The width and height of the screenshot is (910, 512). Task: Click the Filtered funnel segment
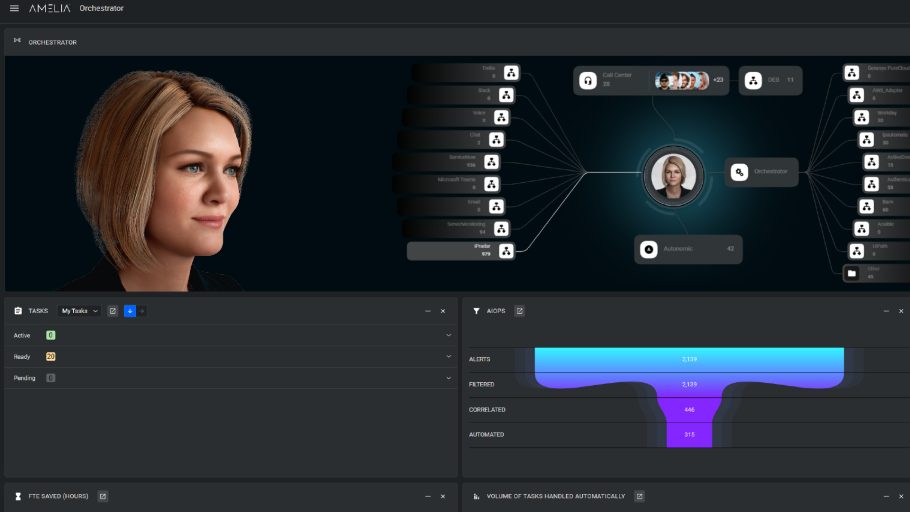click(689, 384)
